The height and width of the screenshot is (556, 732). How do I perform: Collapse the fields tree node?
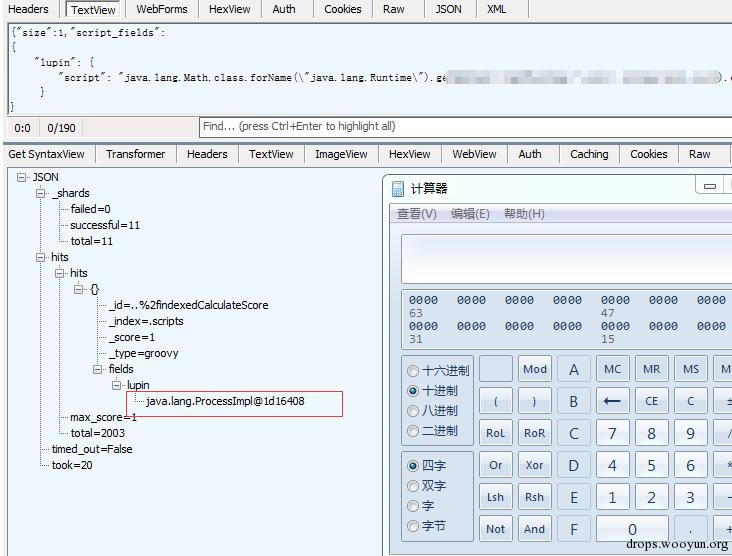pyautogui.click(x=97, y=369)
